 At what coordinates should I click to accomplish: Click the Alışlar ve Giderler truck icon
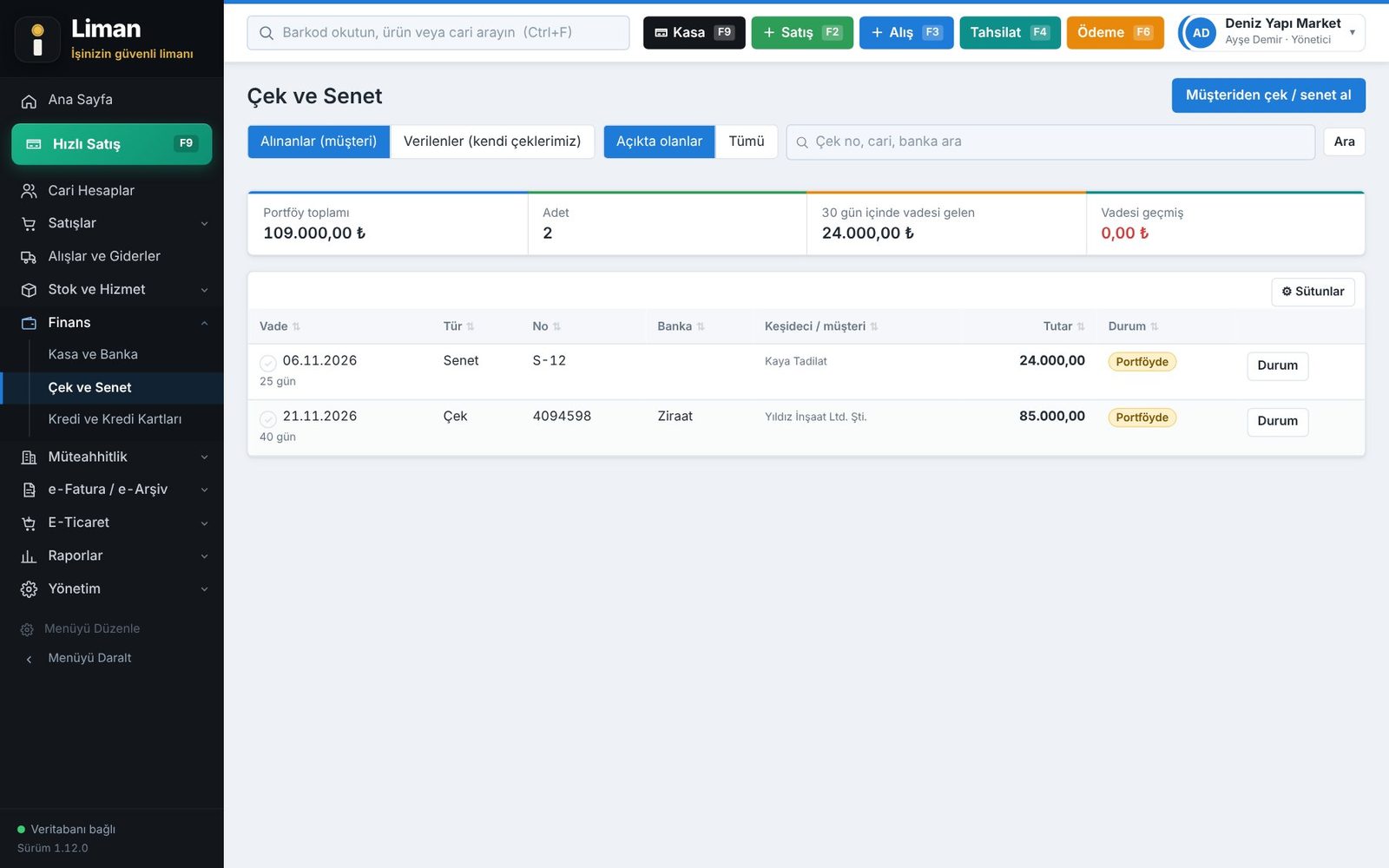coord(29,257)
